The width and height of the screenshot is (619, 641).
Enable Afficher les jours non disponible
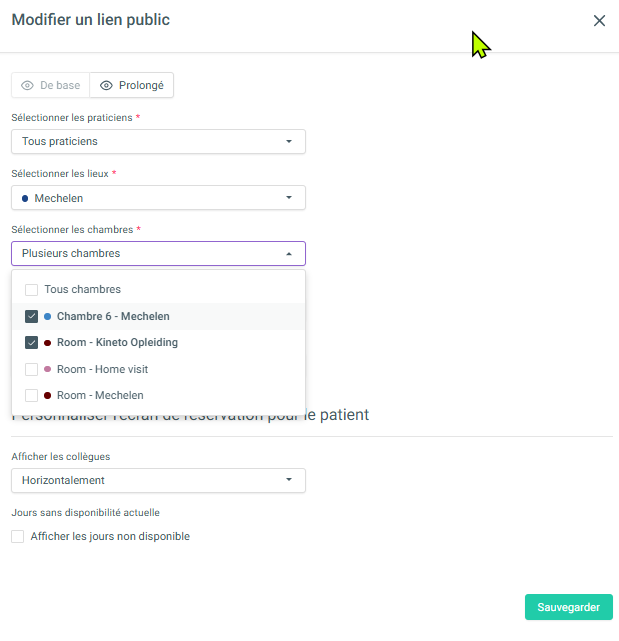pyautogui.click(x=18, y=536)
